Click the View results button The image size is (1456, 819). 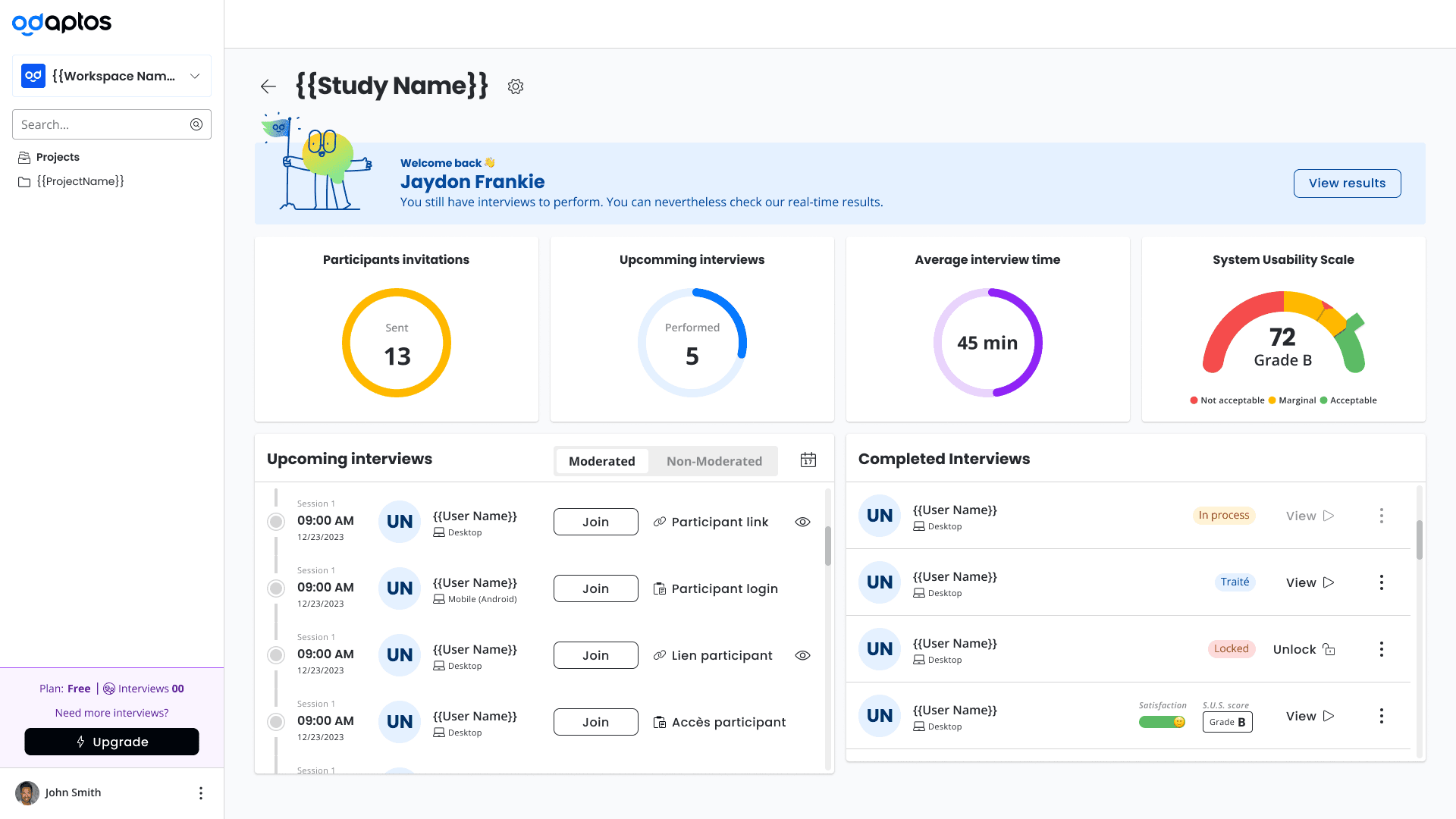pos(1347,184)
